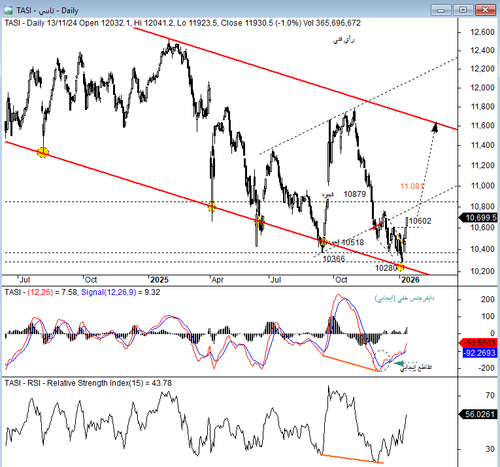
Task: Click the 11,600 price axis label
Action: (x=482, y=126)
